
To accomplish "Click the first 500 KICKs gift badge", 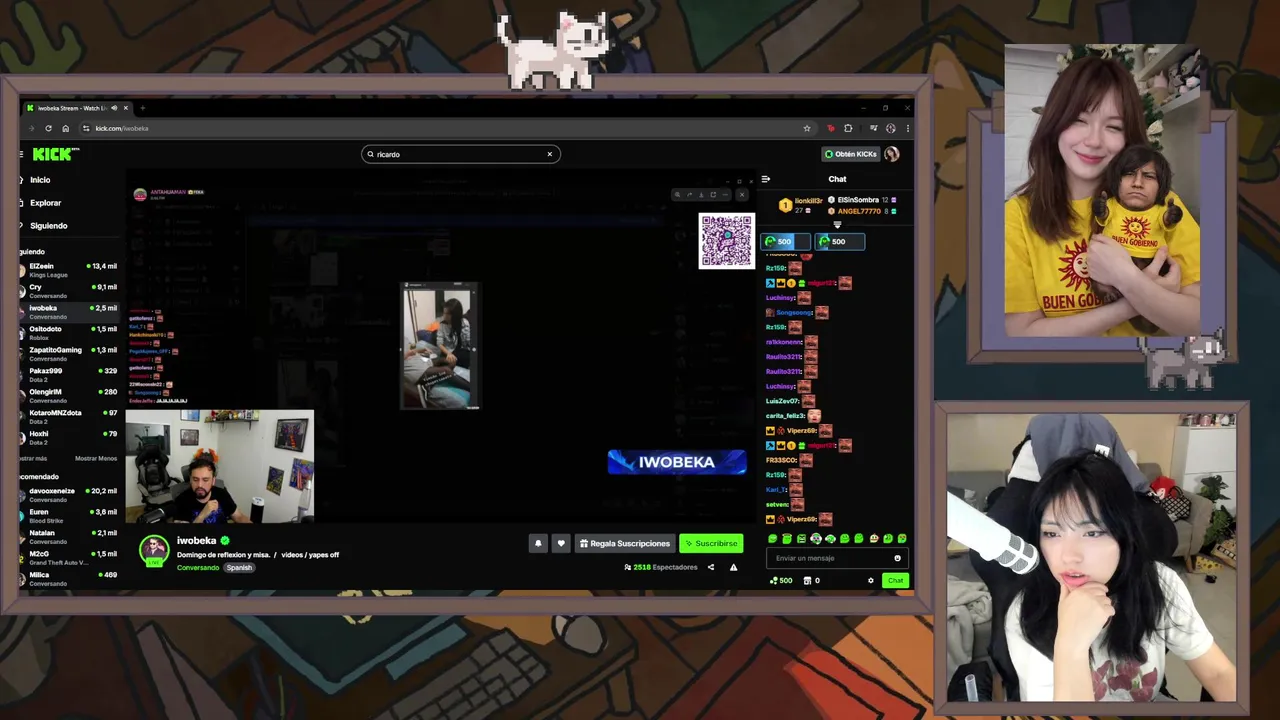I will pos(785,241).
